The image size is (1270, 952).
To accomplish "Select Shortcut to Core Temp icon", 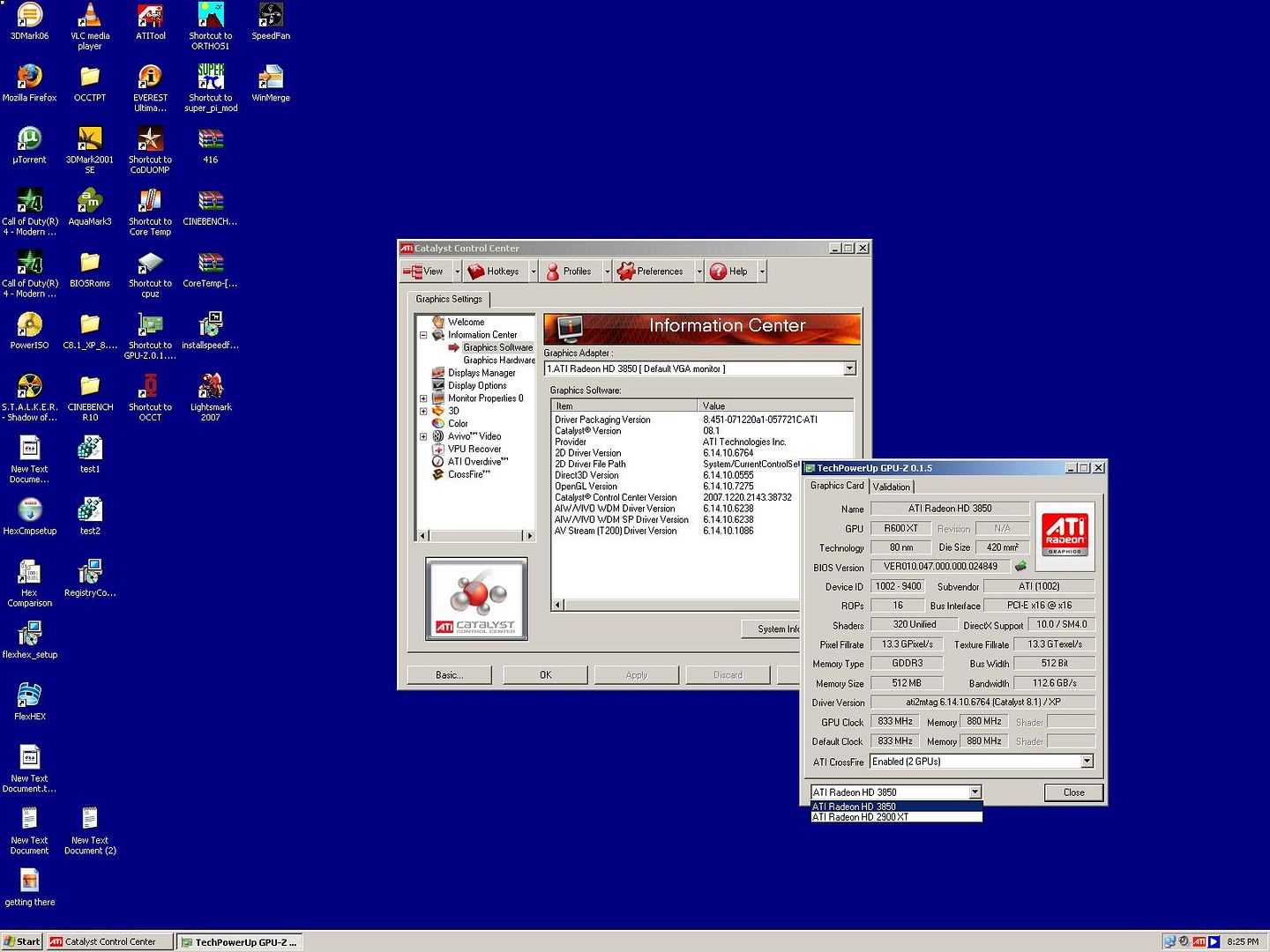I will point(150,212).
